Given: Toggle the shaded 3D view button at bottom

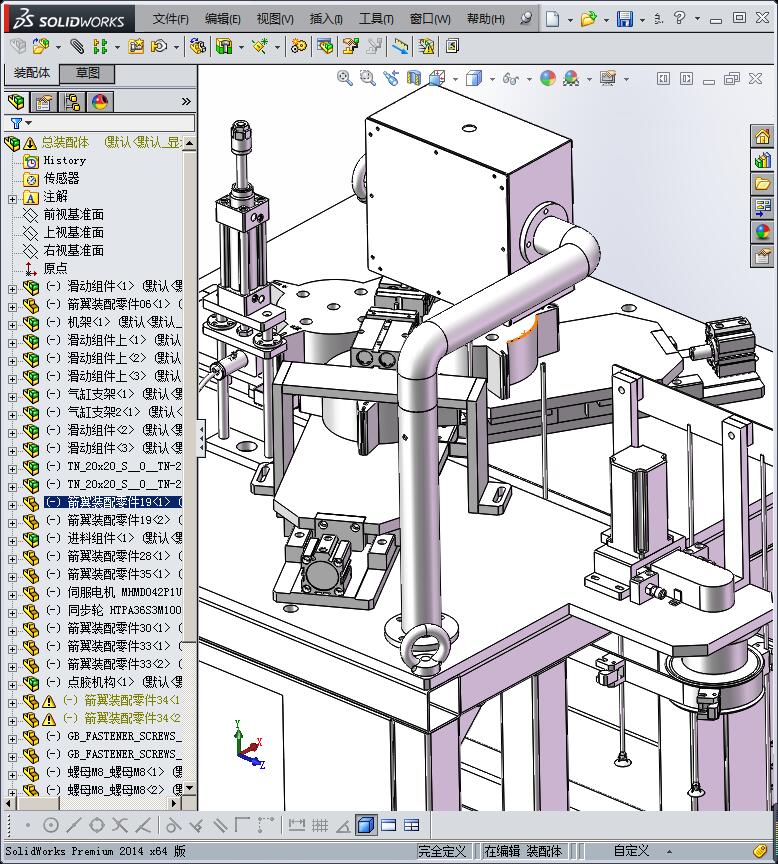Looking at the screenshot, I should point(366,825).
